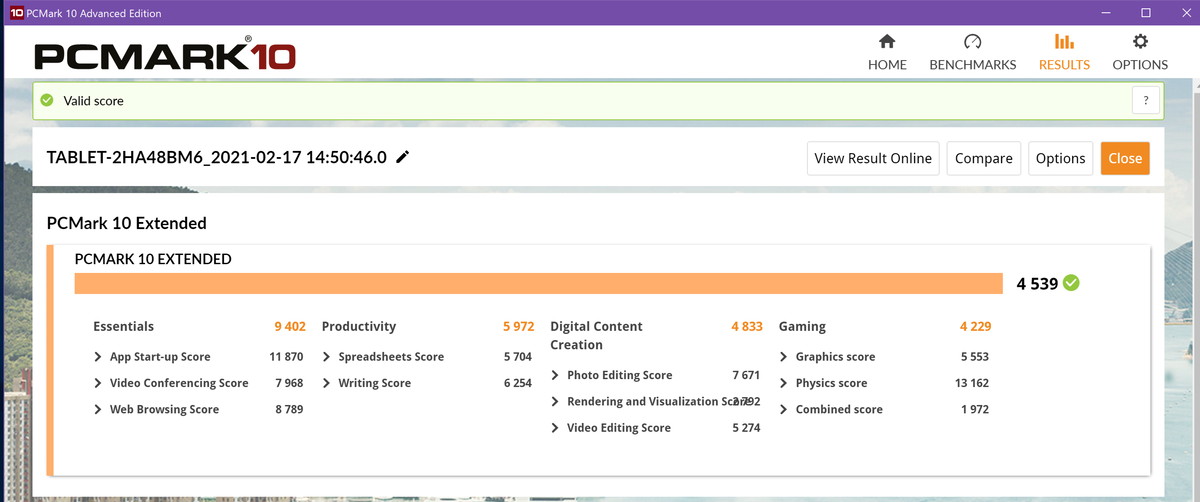
Task: Expand Rendering and Visualization Score row
Action: click(555, 401)
